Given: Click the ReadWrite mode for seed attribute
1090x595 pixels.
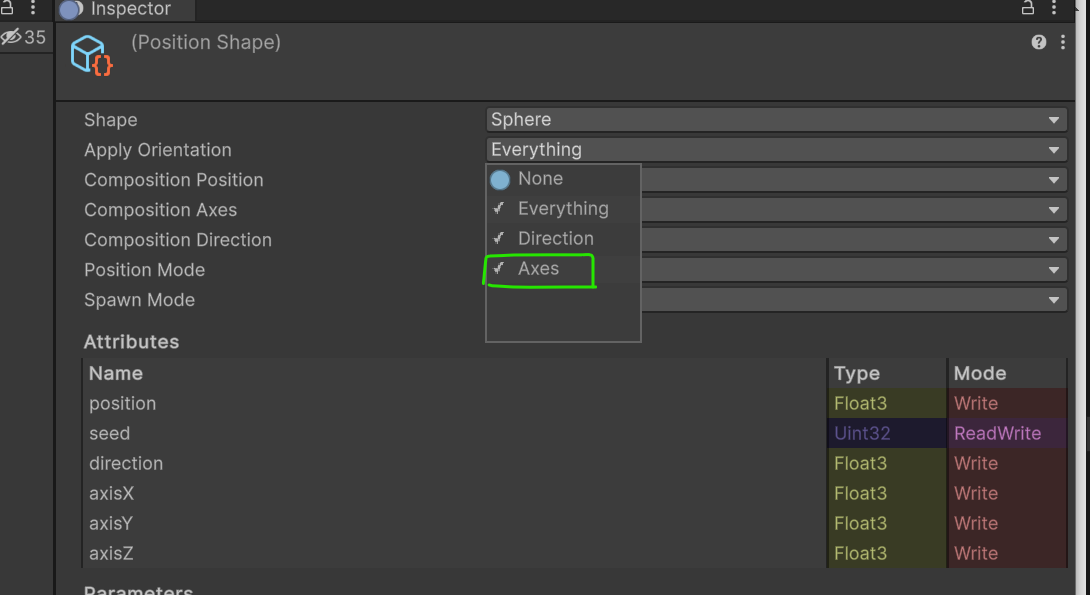Looking at the screenshot, I should [x=998, y=433].
